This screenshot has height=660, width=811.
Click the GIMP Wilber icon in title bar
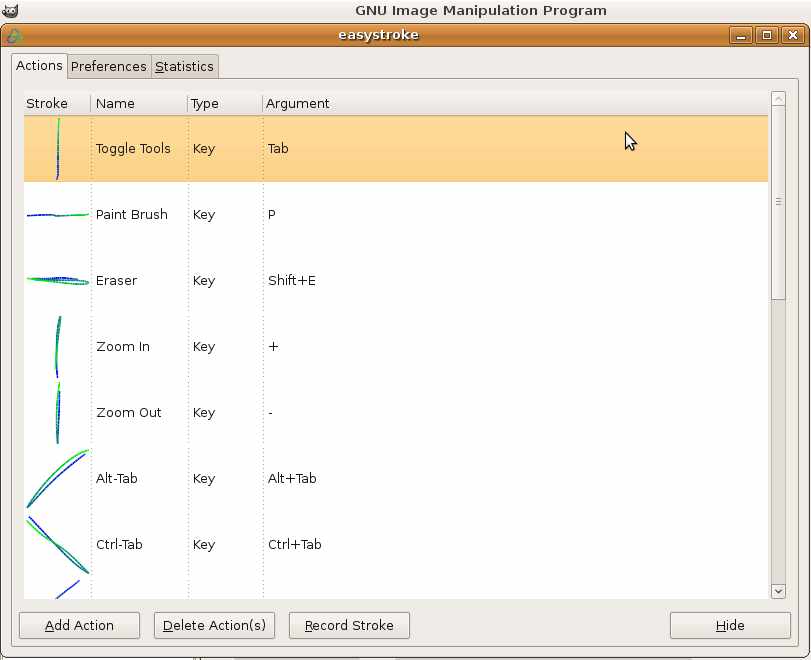pyautogui.click(x=10, y=10)
